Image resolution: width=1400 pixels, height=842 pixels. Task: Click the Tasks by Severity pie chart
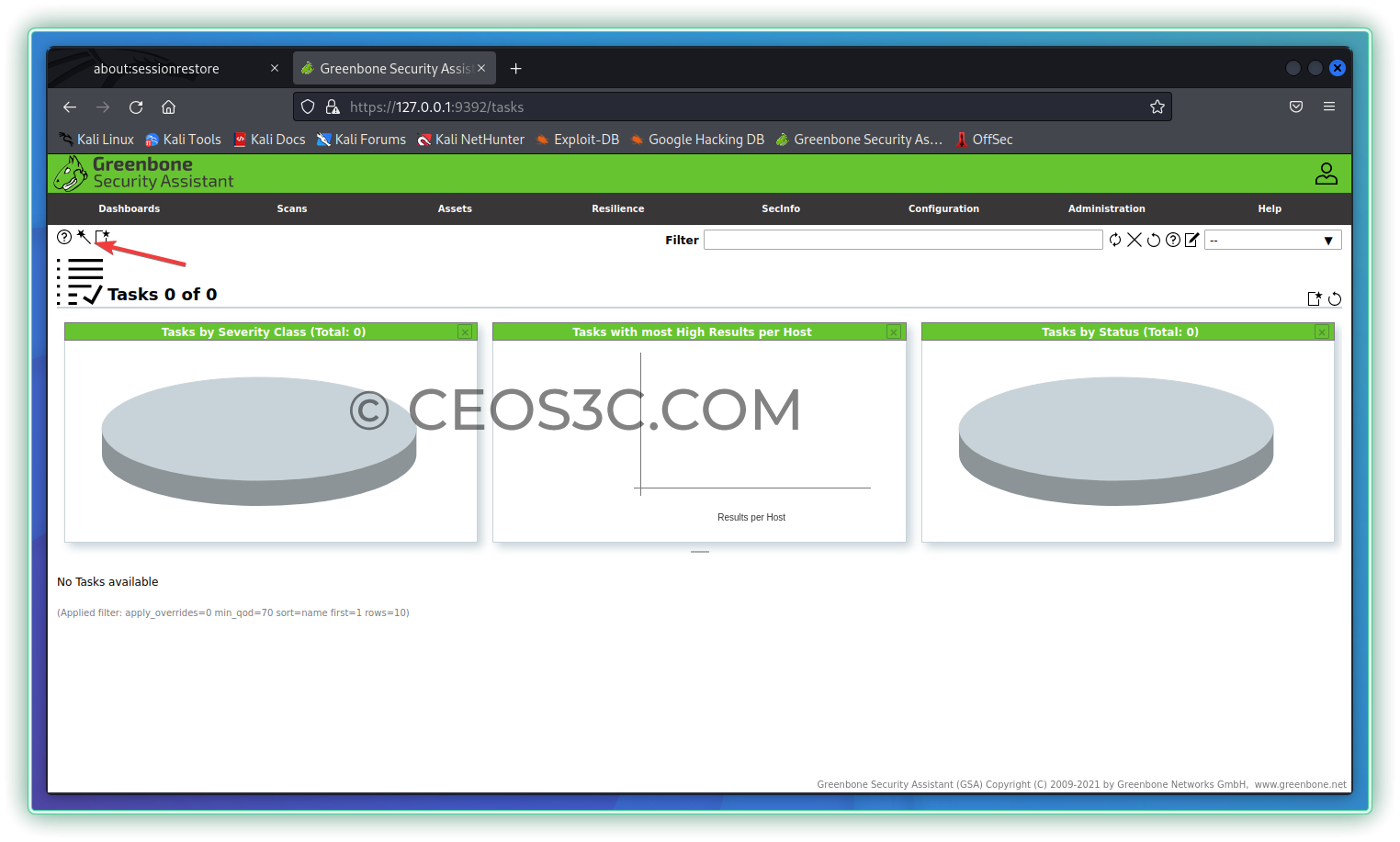259,441
